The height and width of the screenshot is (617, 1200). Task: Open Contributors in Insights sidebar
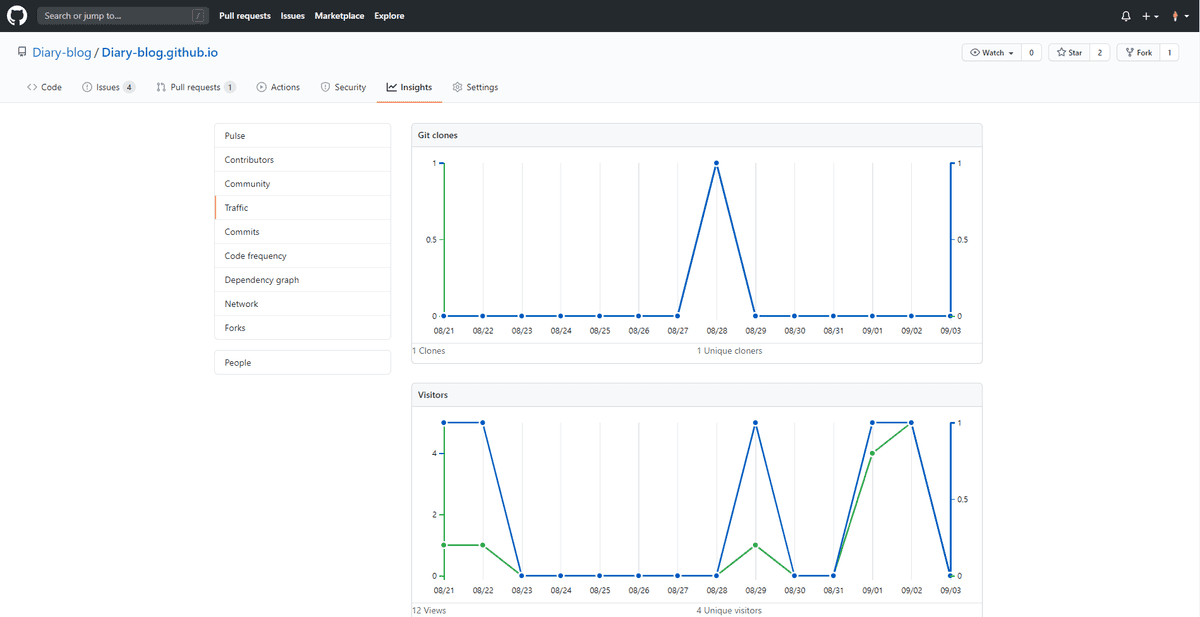coord(302,160)
